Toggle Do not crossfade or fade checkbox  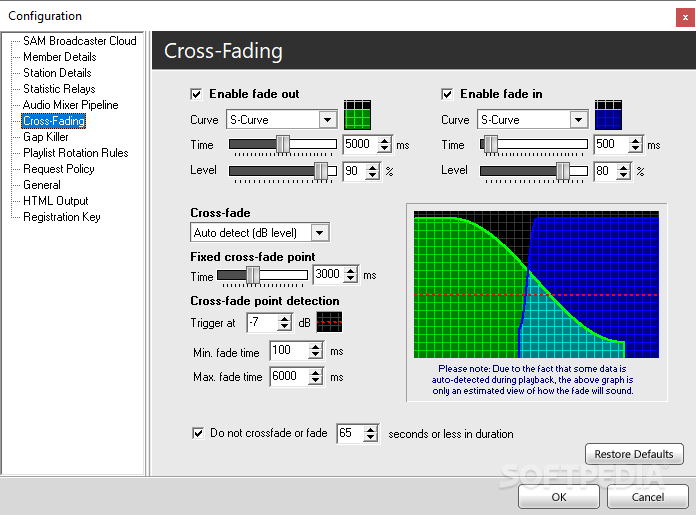pos(198,433)
